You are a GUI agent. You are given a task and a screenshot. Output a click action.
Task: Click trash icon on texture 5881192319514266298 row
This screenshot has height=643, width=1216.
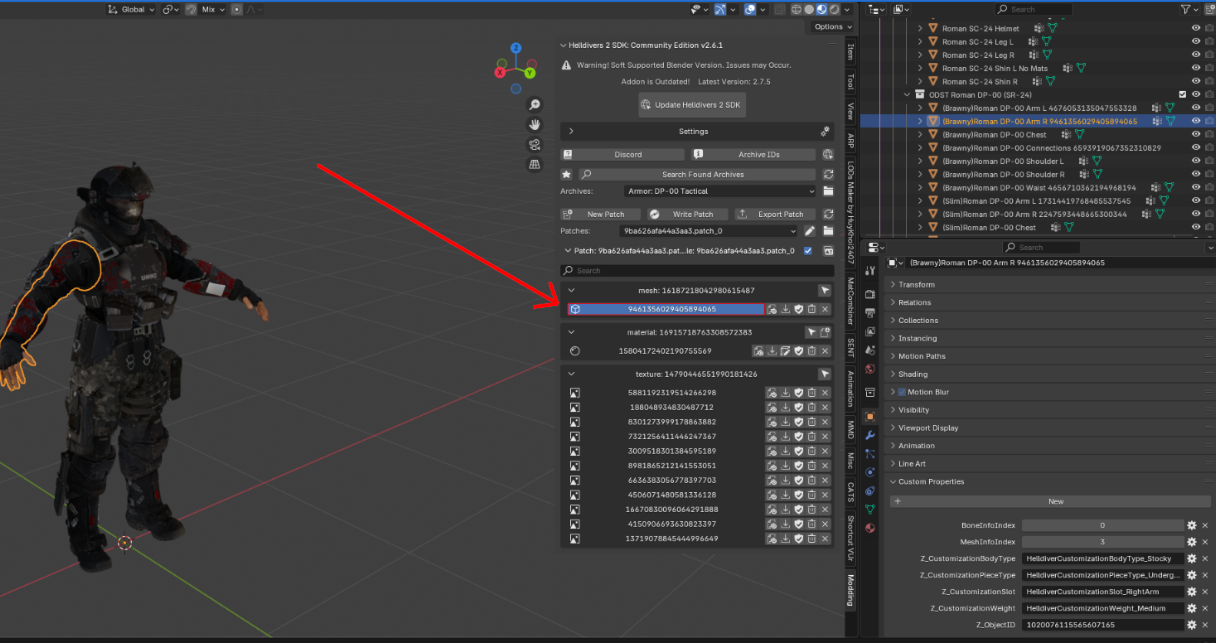pyautogui.click(x=812, y=393)
